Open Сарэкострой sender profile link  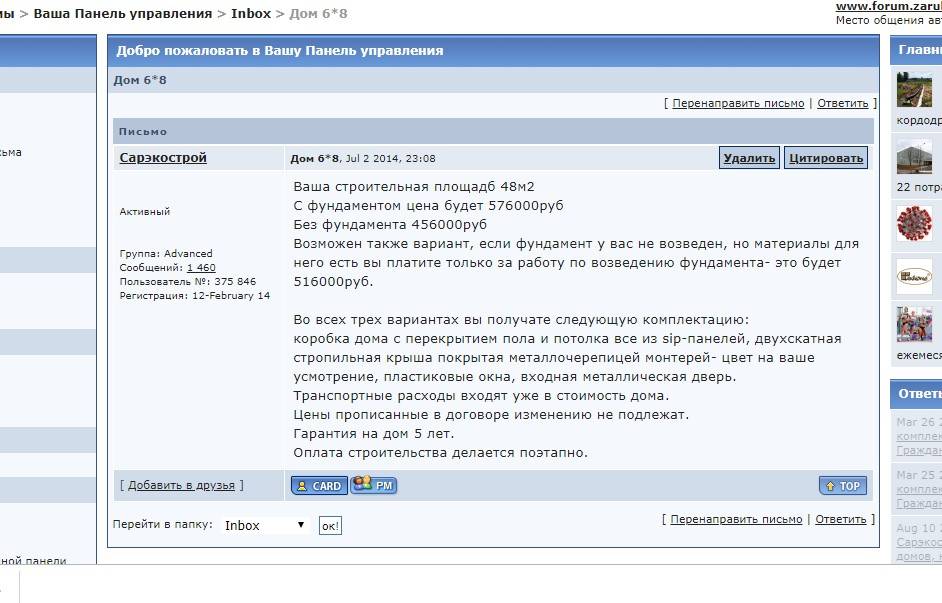[x=163, y=158]
